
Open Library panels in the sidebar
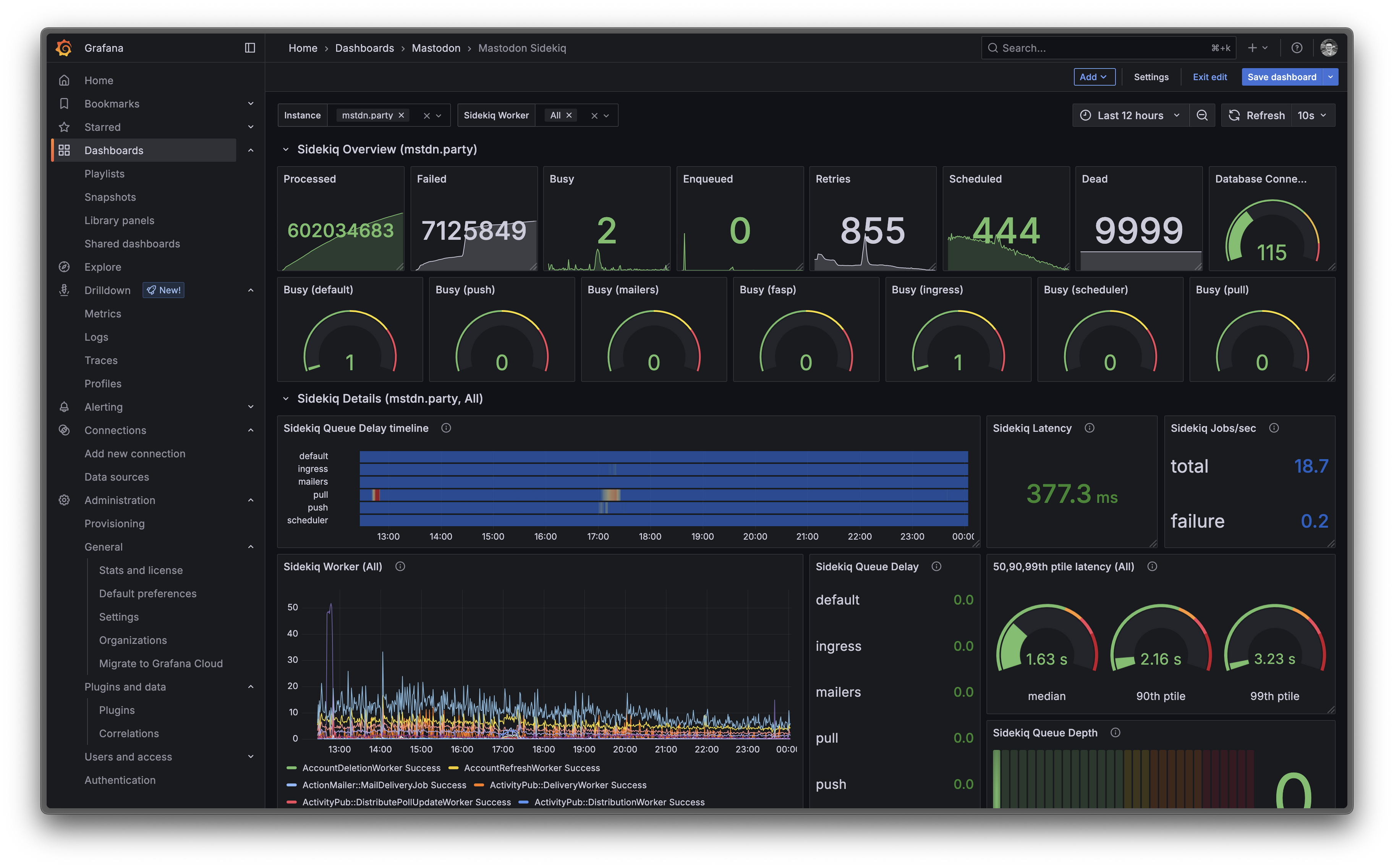click(120, 220)
